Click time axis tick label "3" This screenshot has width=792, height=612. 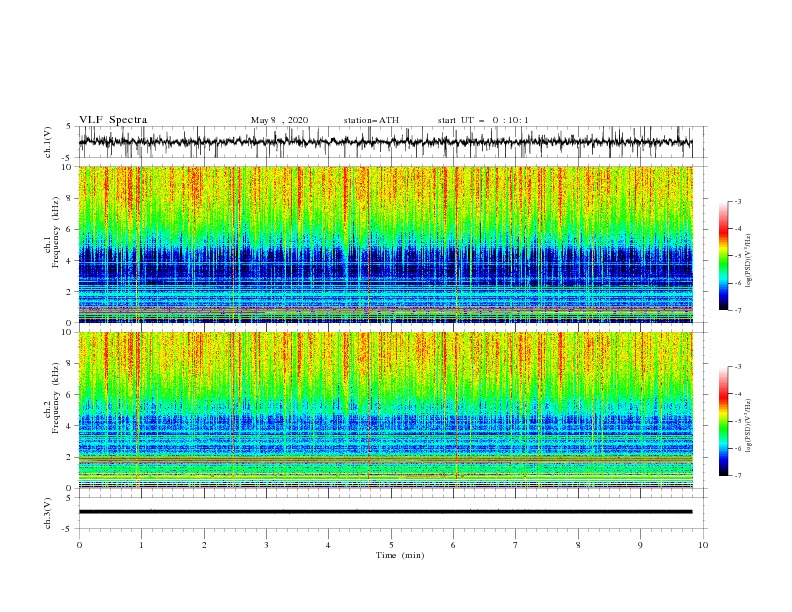pyautogui.click(x=266, y=545)
